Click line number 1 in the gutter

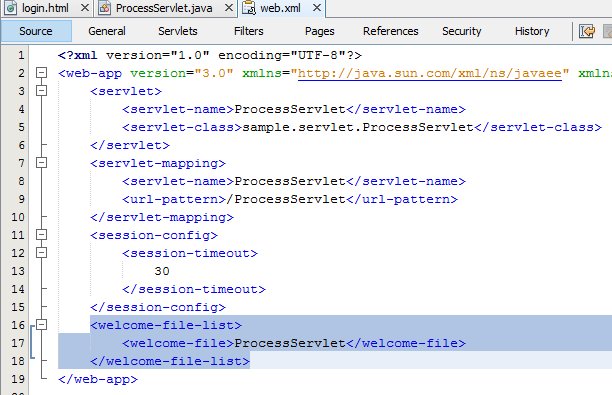pos(21,55)
